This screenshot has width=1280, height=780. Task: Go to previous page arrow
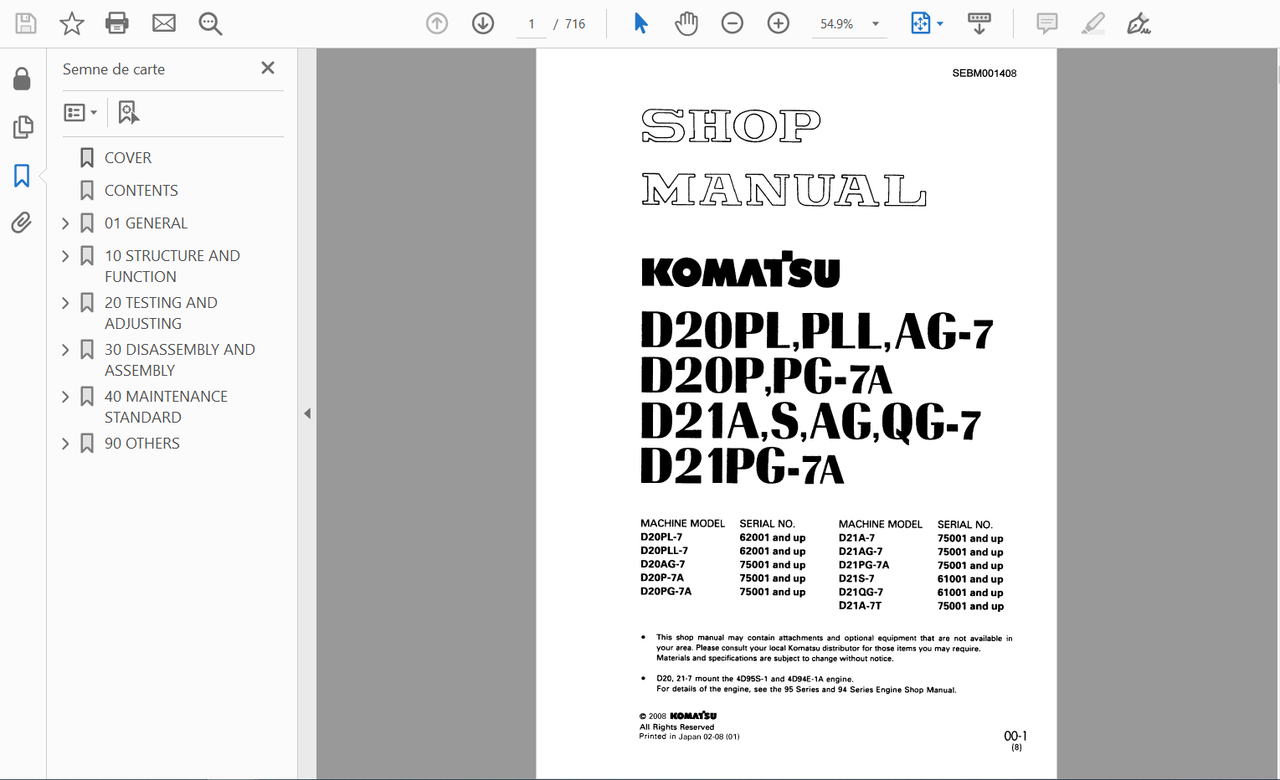pos(437,23)
